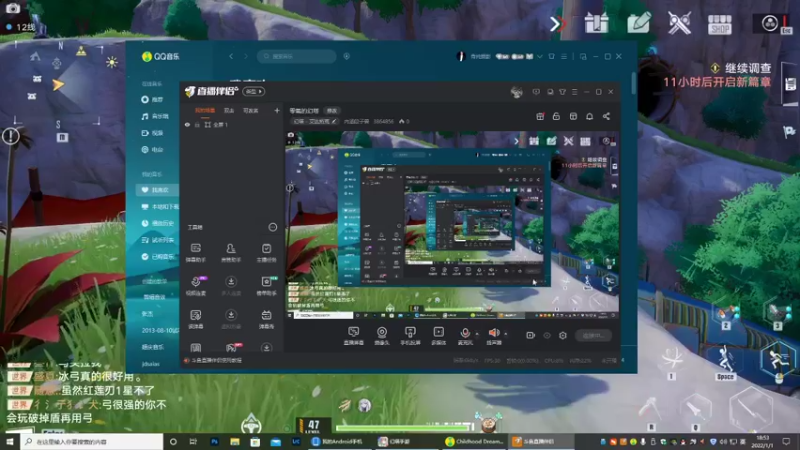This screenshot has height=450, width=800.
Task: Open Live Companion feedback message icon
Action: [x=536, y=92]
